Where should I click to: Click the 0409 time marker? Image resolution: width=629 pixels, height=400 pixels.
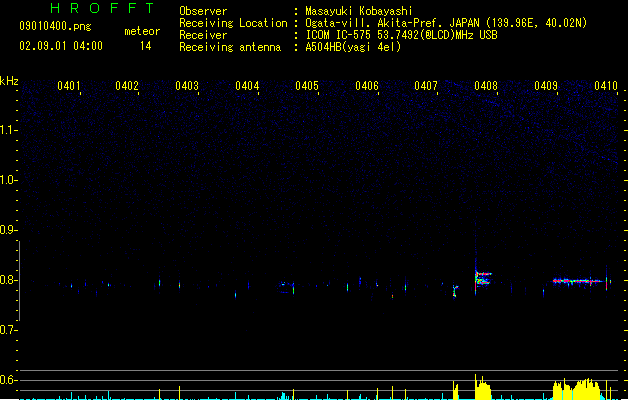point(546,86)
